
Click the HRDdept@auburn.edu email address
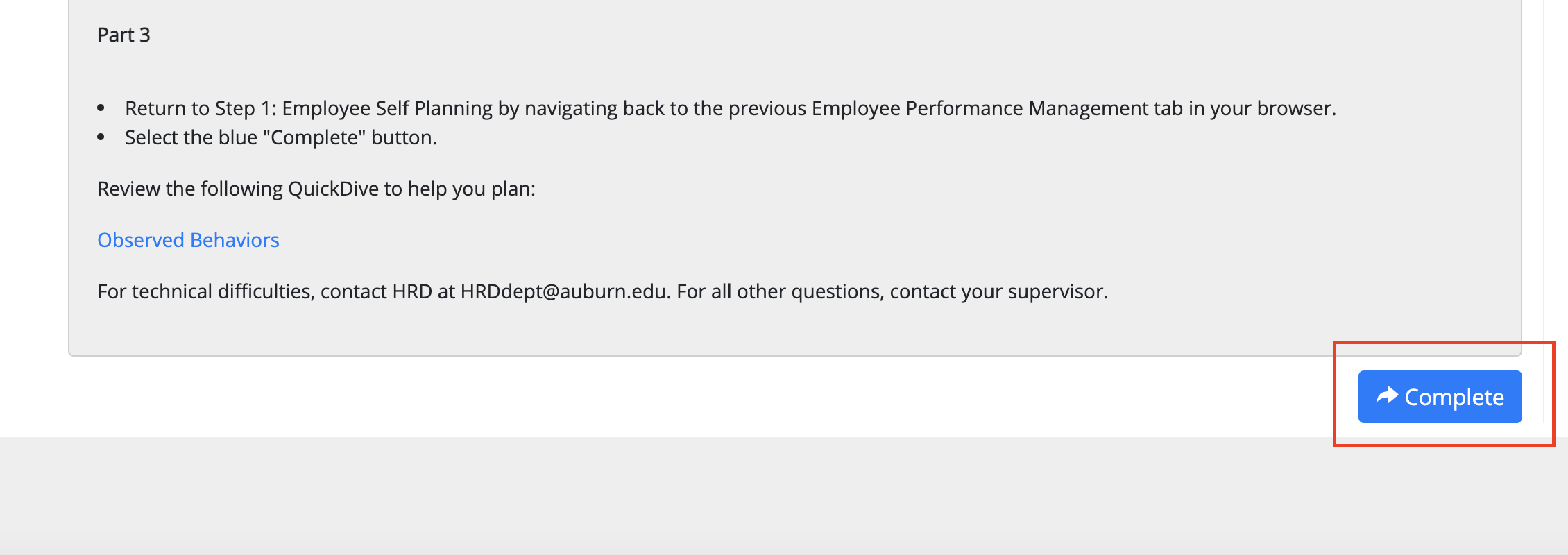point(563,292)
